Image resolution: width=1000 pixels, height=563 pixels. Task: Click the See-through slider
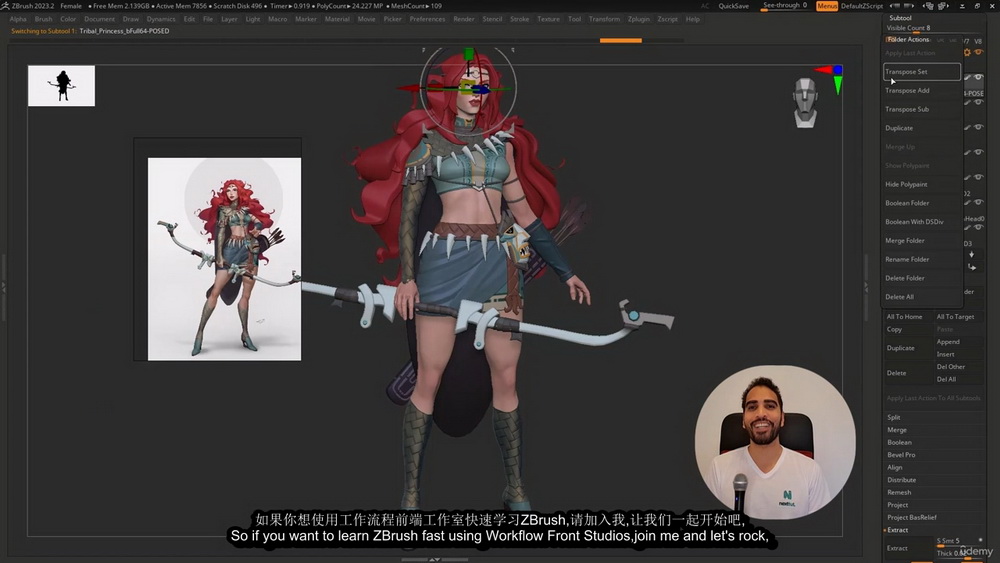785,6
